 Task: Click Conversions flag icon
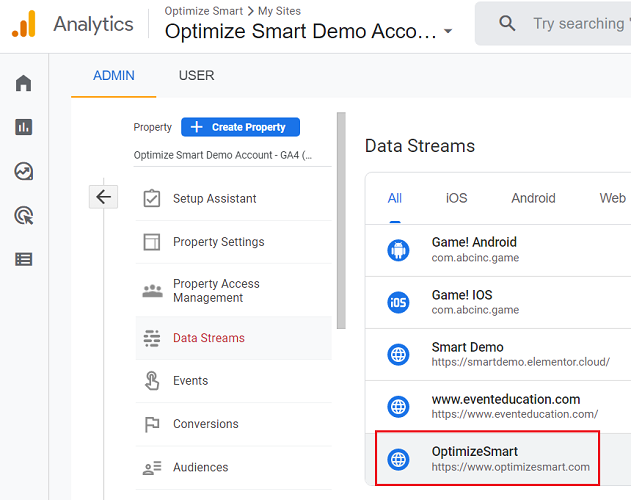152,424
